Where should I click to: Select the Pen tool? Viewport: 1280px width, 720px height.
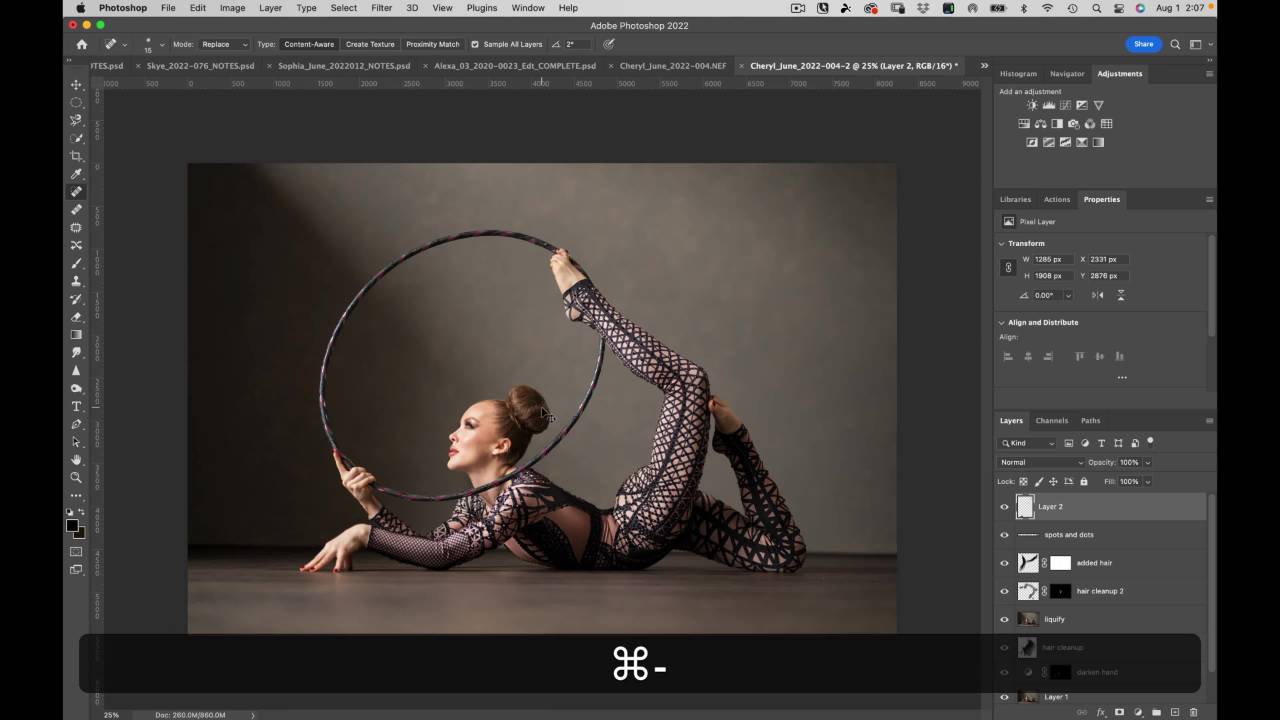[x=76, y=424]
